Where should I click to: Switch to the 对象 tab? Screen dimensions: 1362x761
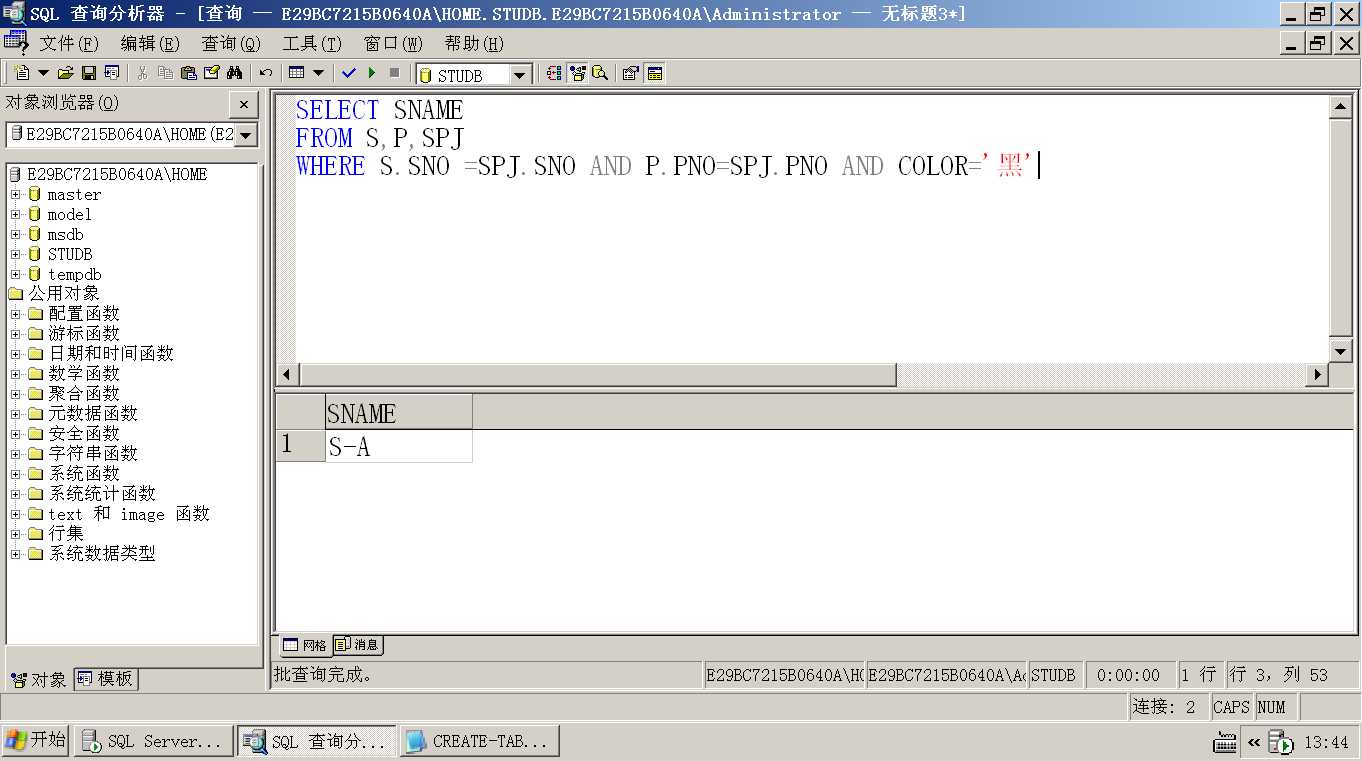[x=39, y=679]
